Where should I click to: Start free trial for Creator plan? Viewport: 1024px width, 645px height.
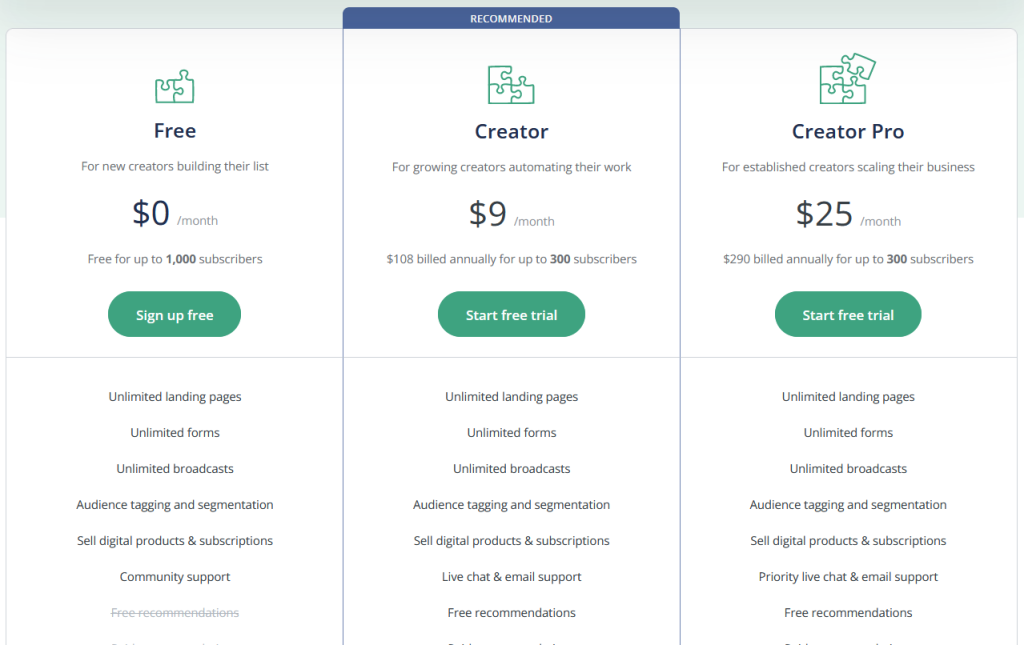tap(511, 314)
